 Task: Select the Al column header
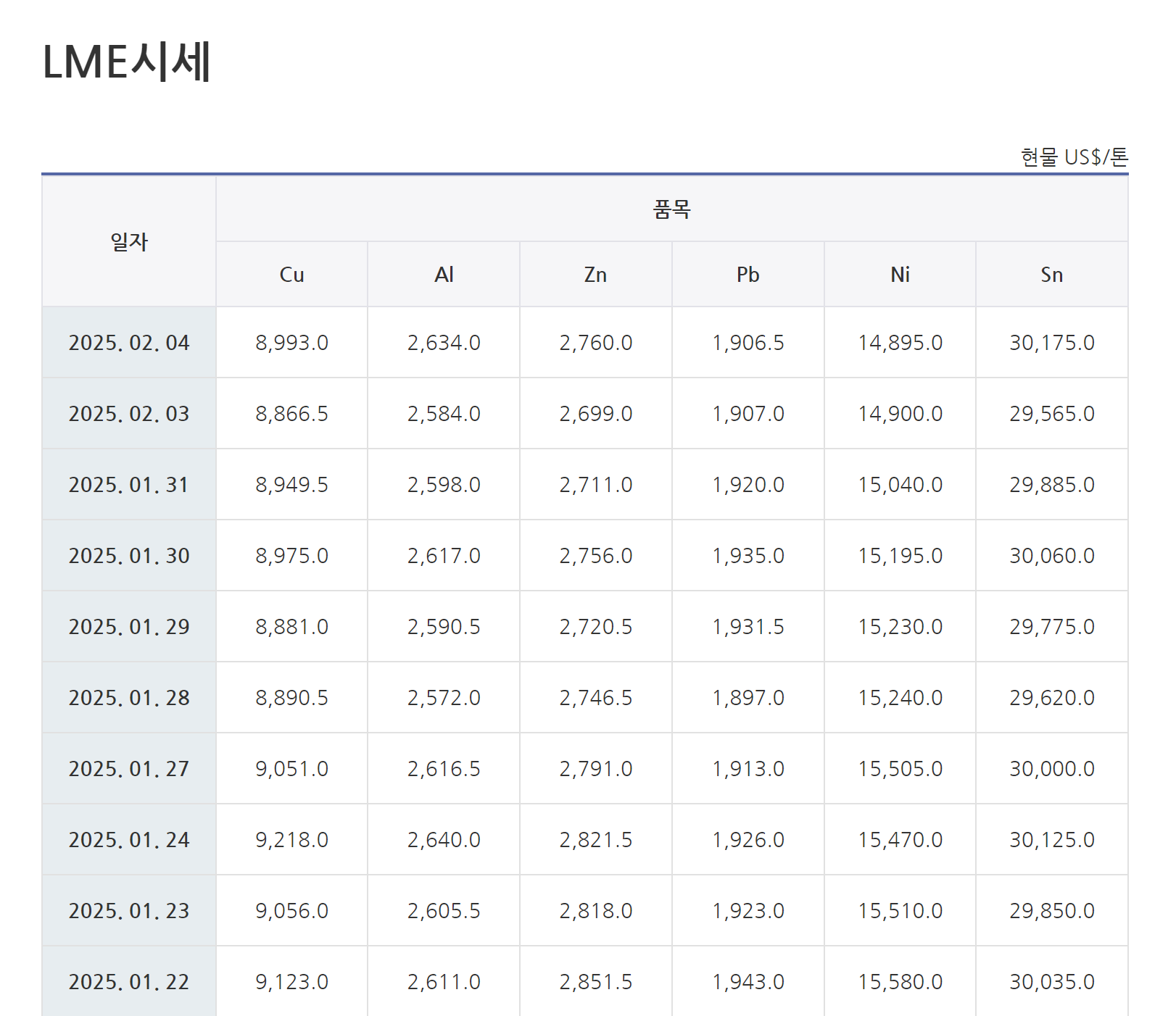pyautogui.click(x=444, y=275)
